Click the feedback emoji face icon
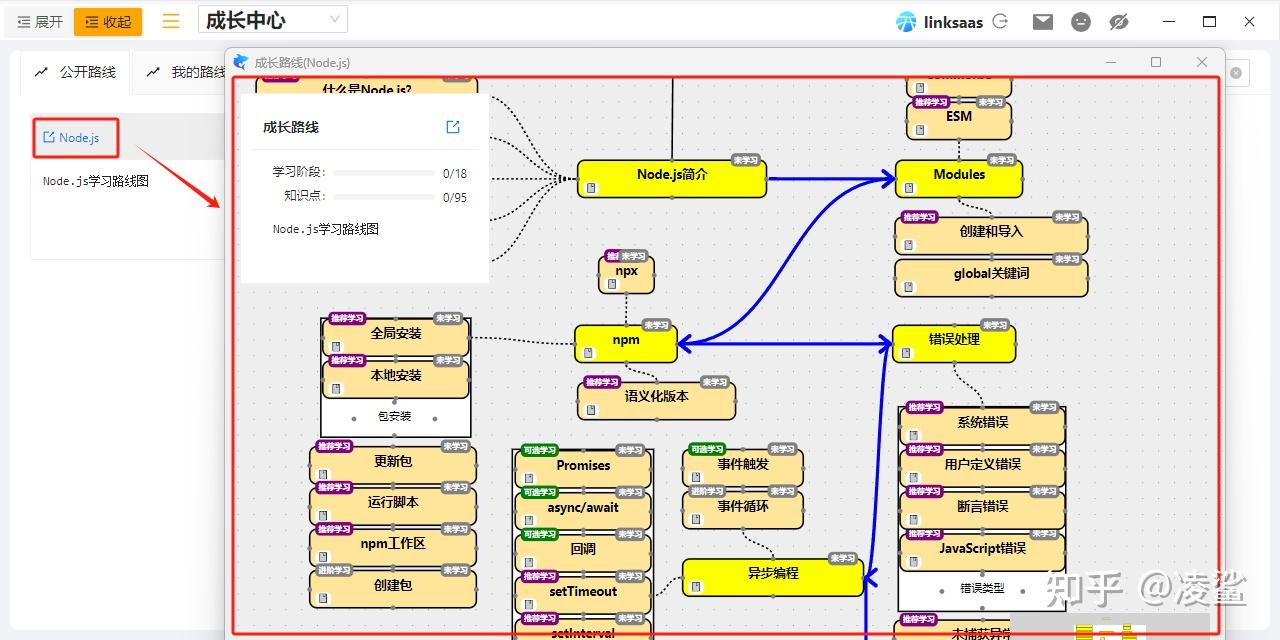This screenshot has height=640, width=1280. pos(1081,21)
